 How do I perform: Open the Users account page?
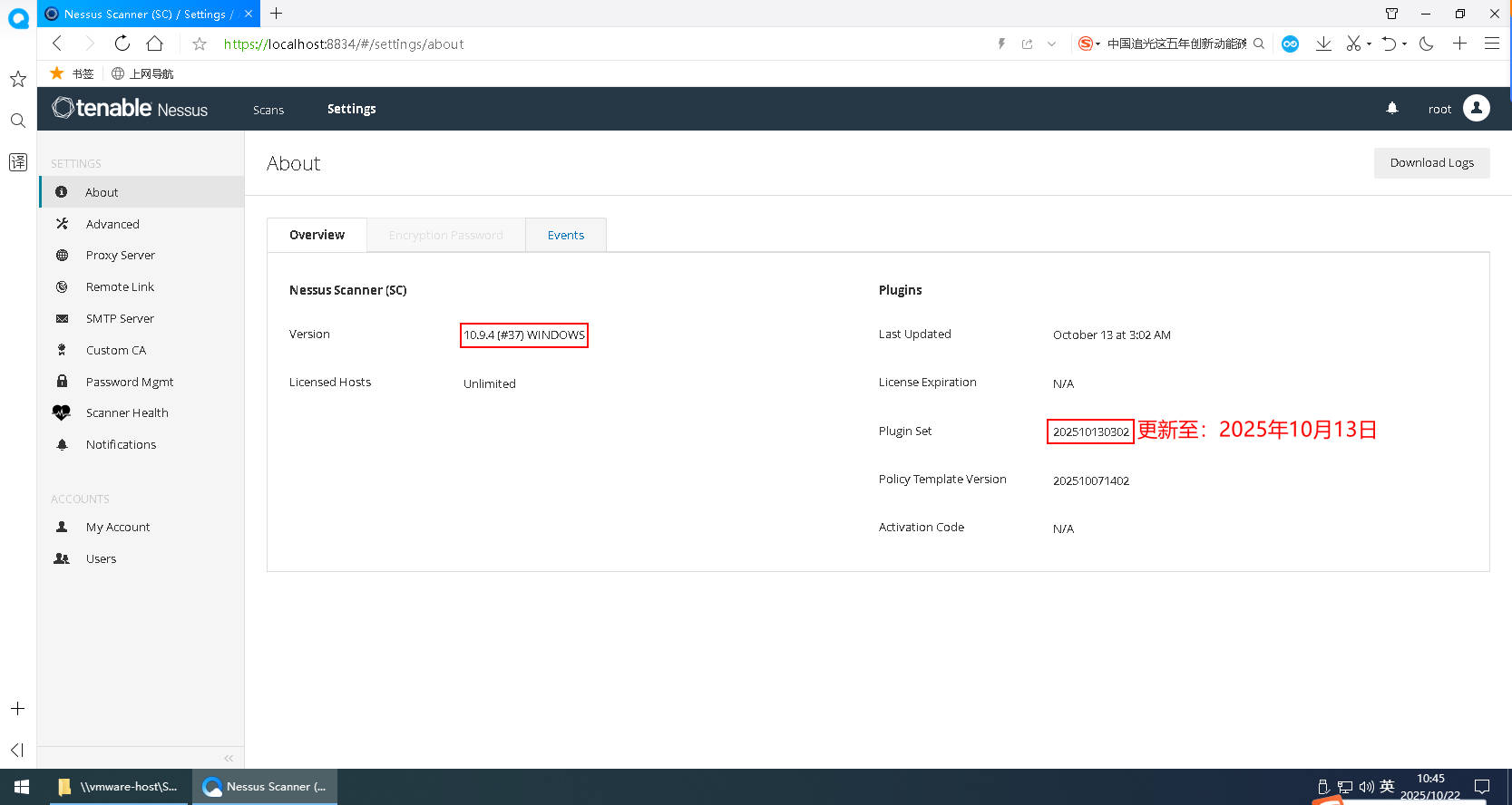point(101,558)
